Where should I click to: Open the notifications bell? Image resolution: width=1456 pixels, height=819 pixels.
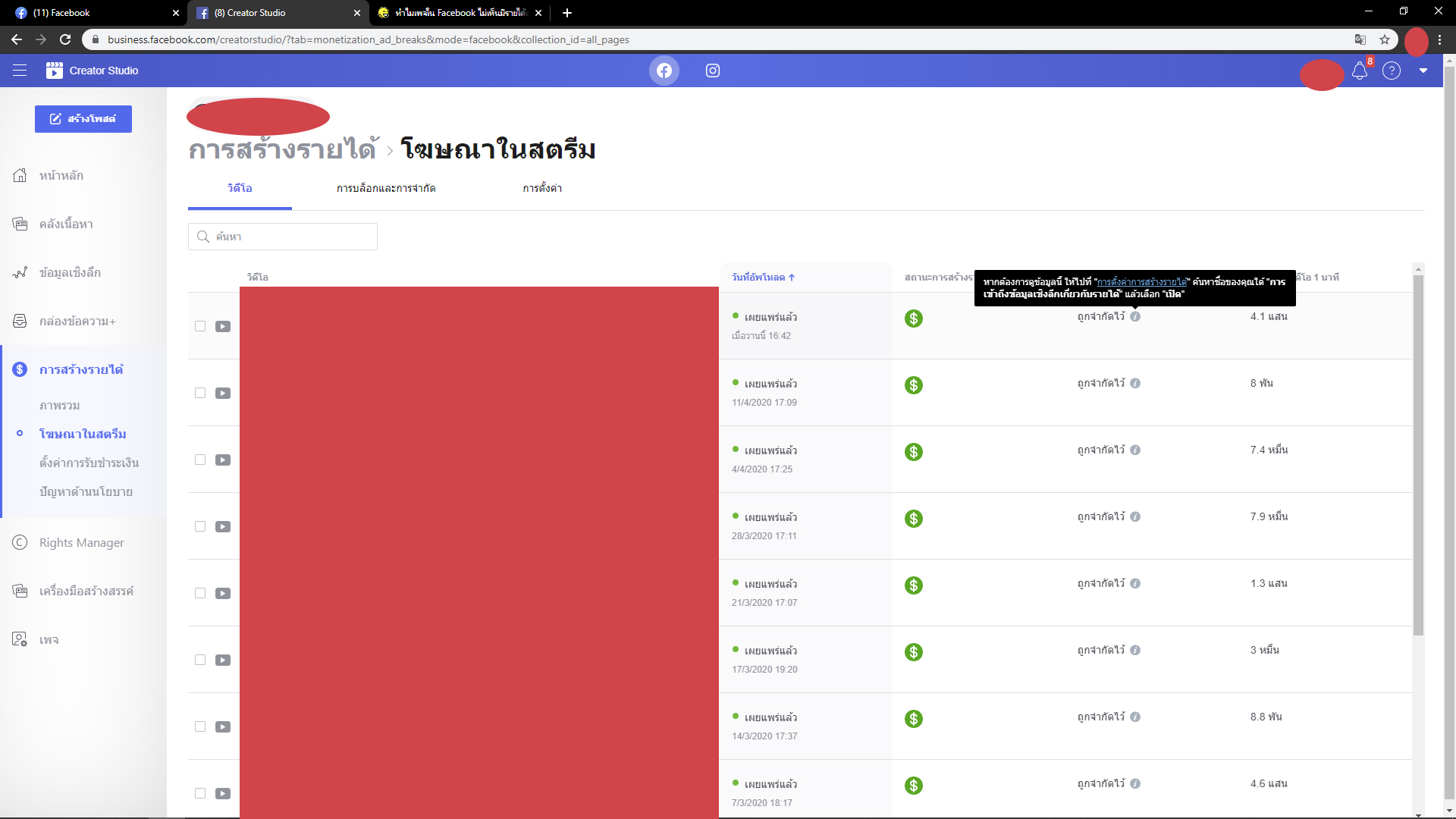point(1359,71)
